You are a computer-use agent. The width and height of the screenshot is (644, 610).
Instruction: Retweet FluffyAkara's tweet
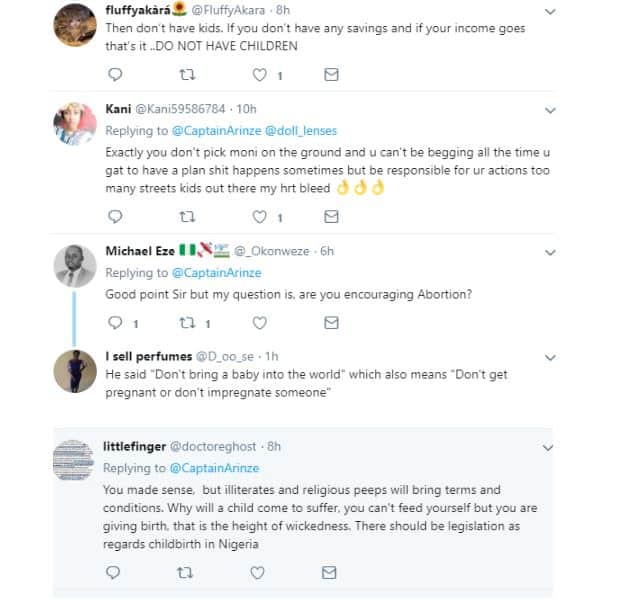(x=186, y=75)
